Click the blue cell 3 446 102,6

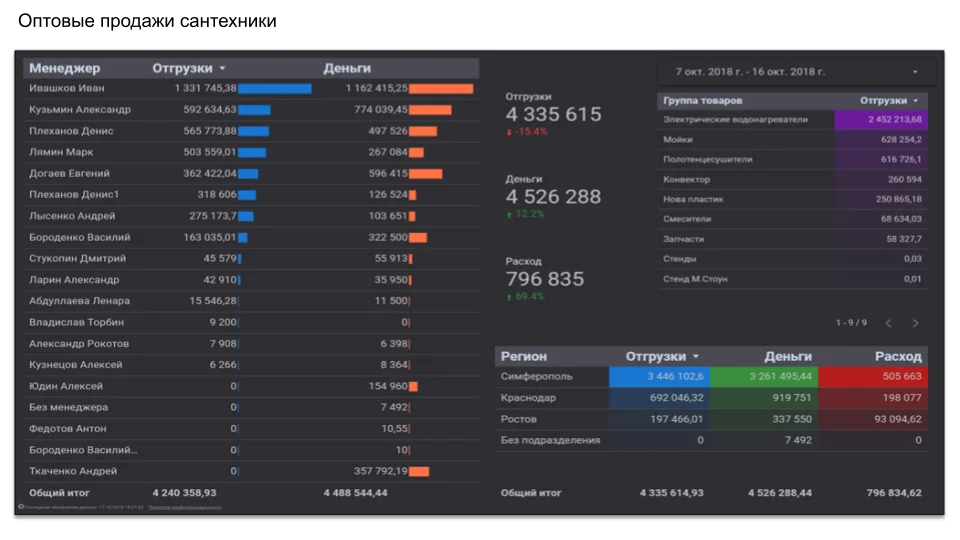coord(659,377)
